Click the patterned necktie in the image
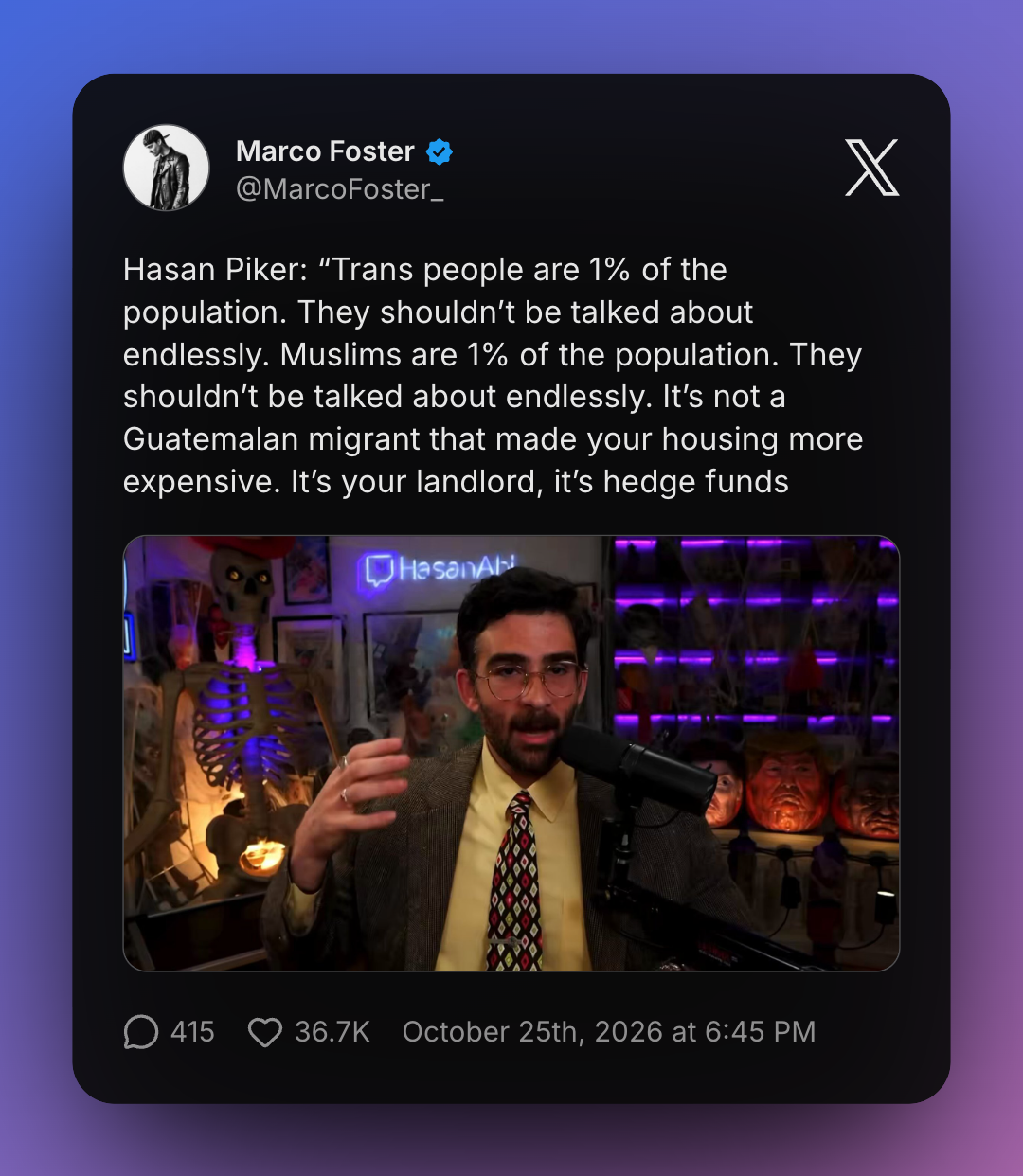The image size is (1023, 1176). pos(514,881)
